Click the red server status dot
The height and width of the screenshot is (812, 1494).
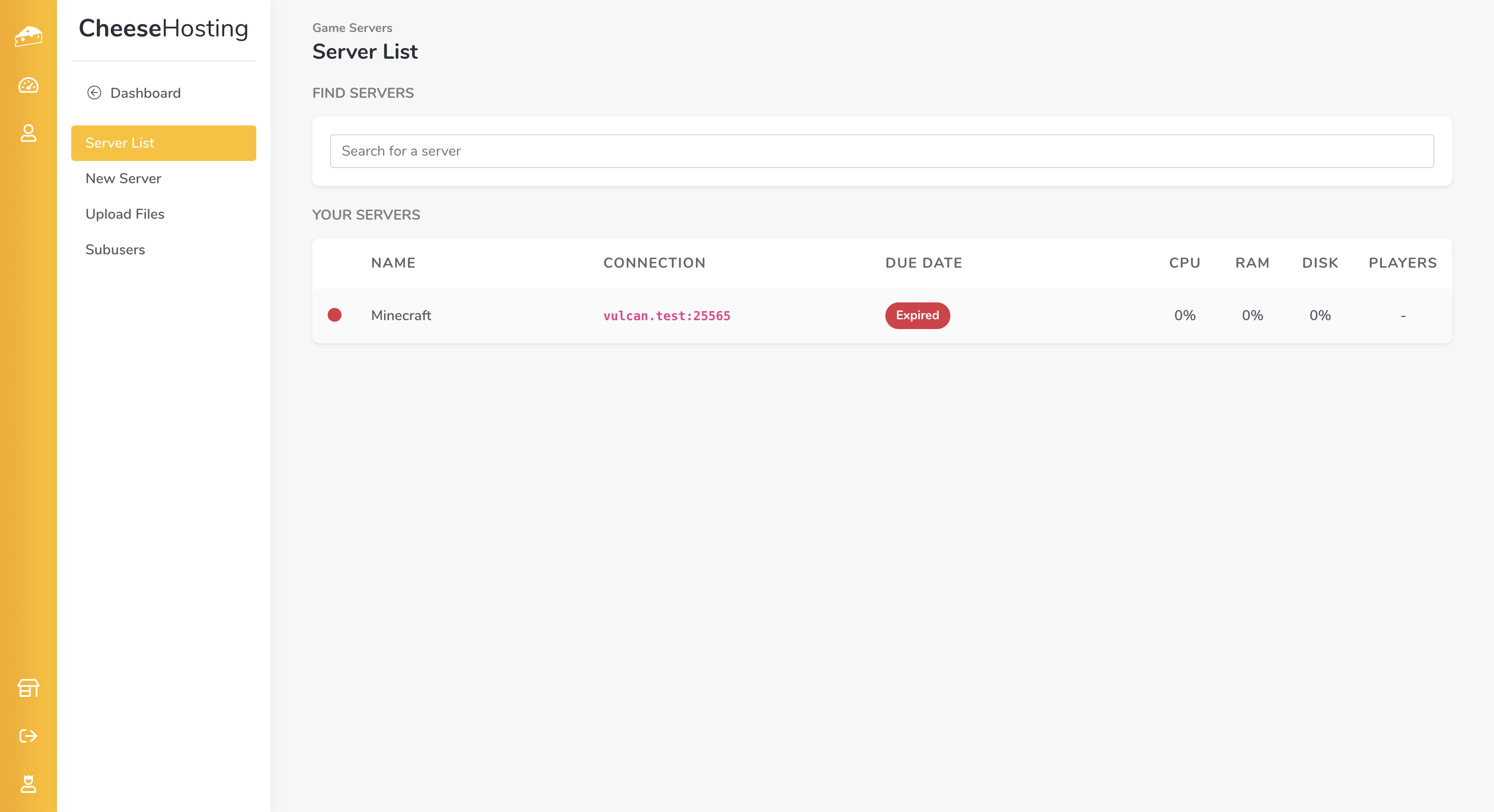pyautogui.click(x=335, y=315)
